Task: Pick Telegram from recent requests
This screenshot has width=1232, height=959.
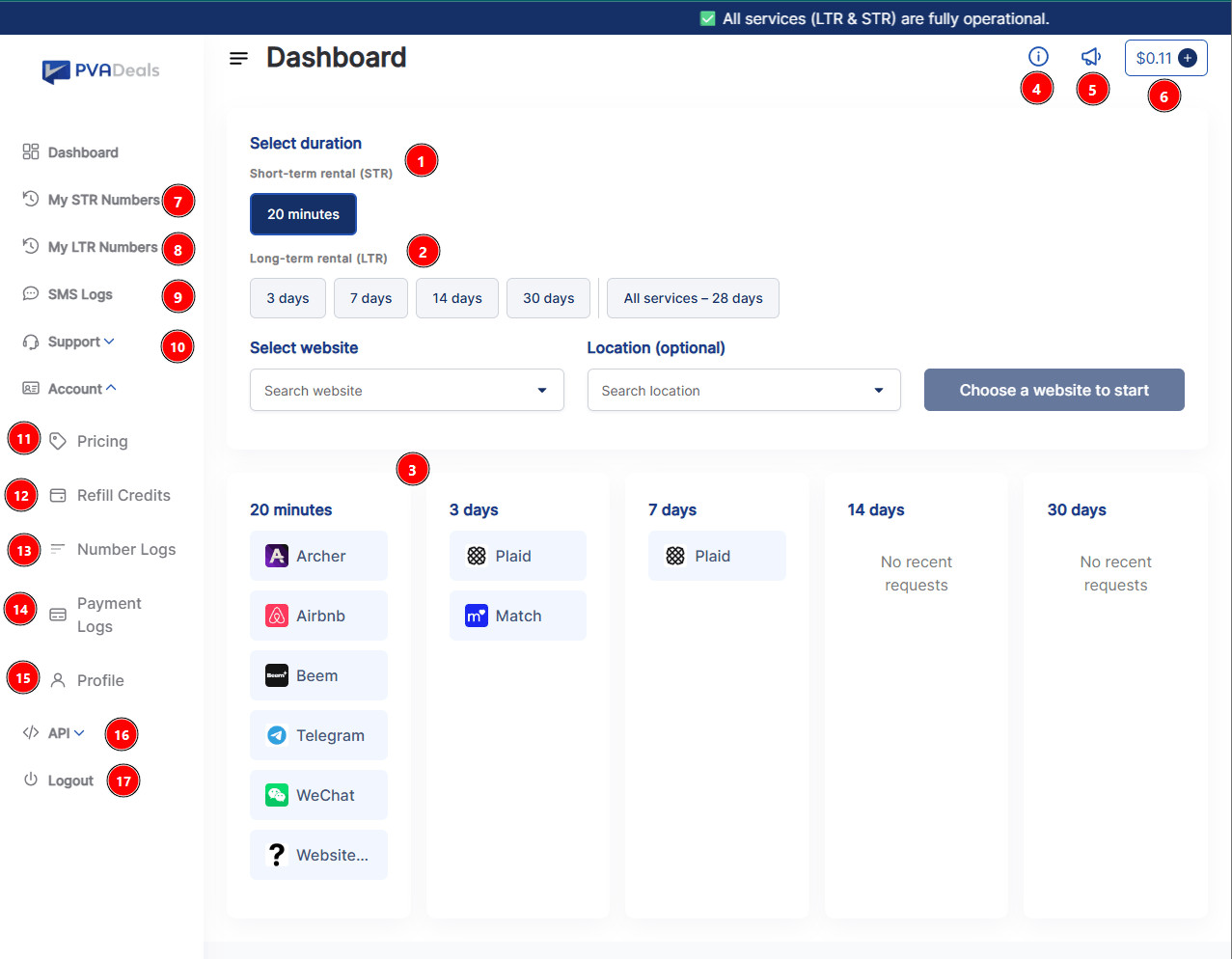Action: point(318,735)
